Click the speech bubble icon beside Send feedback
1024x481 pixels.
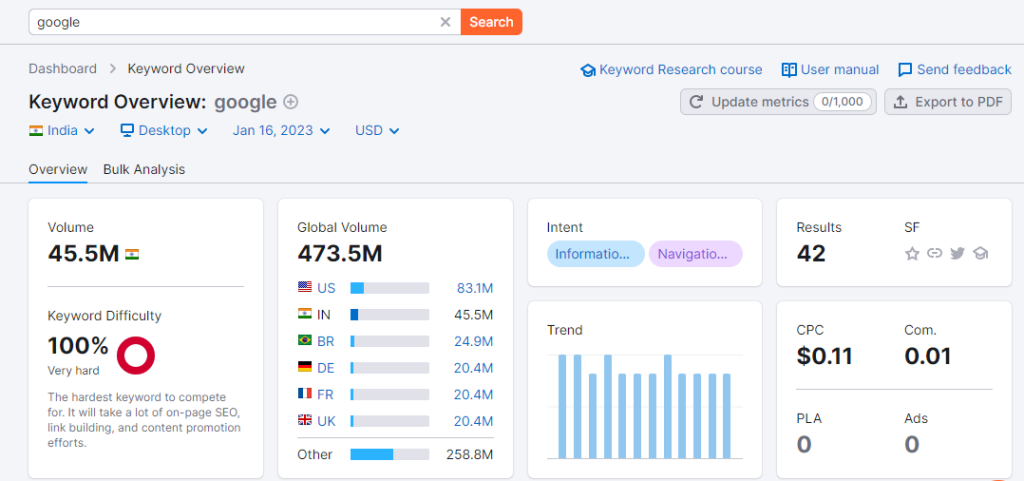905,70
